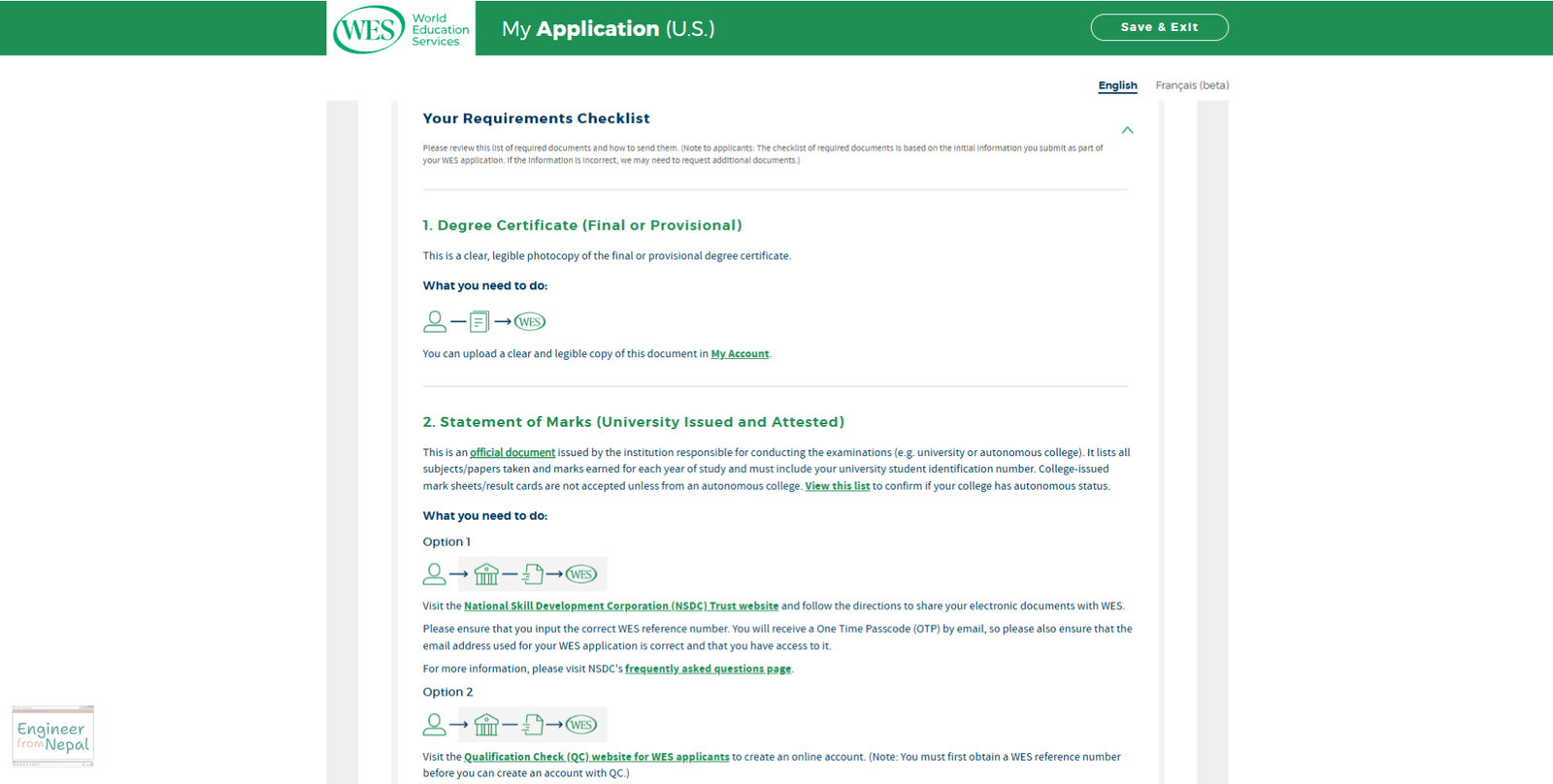Click the Option 1 label
Viewport: 1553px width, 784px height.
coord(446,542)
